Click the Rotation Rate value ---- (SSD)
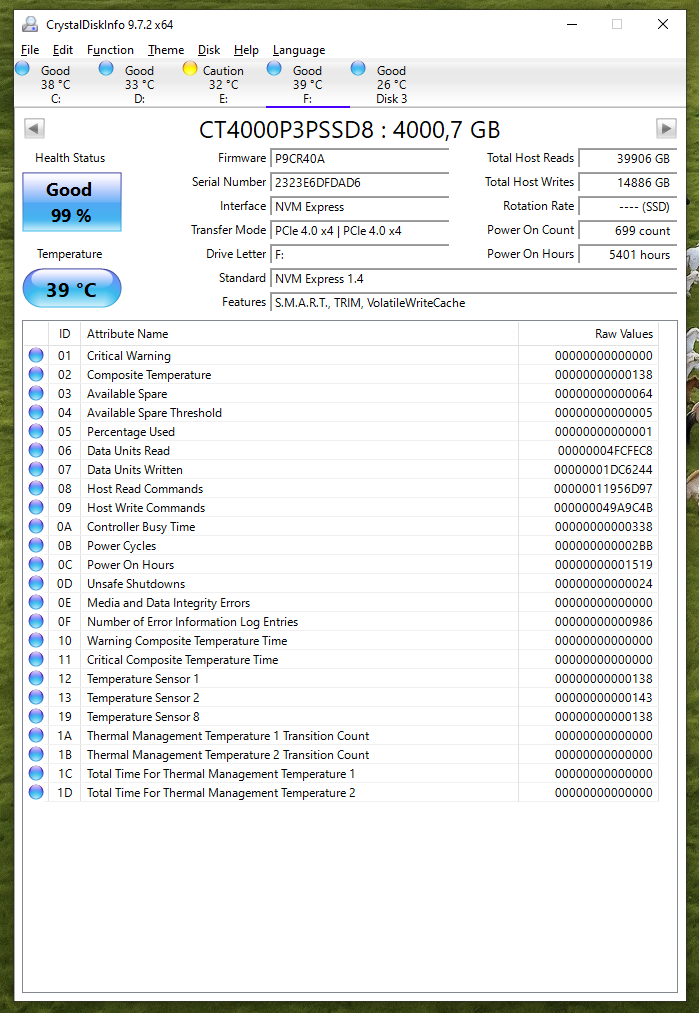Screen dimensions: 699x1013 [628, 207]
